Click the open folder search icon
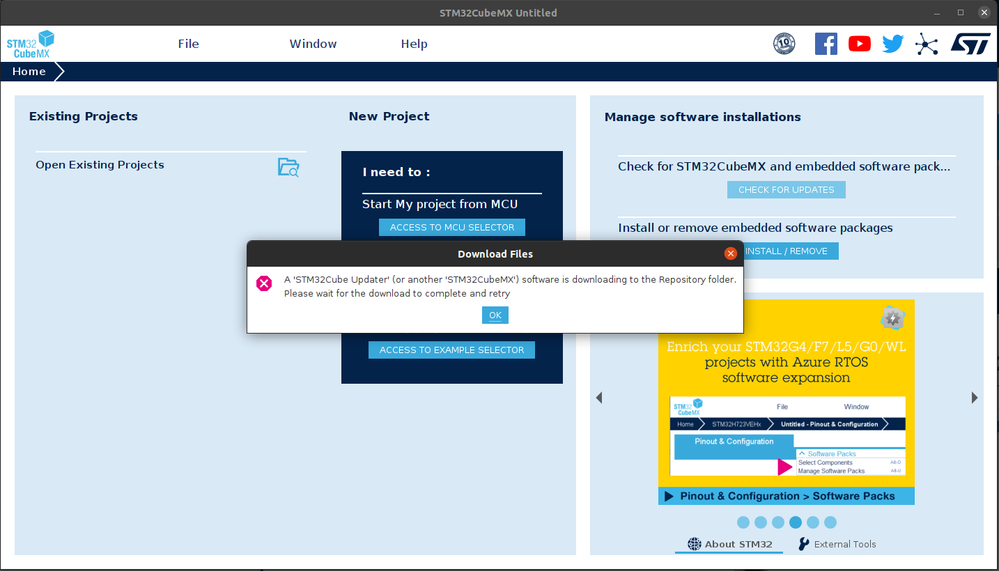The width and height of the screenshot is (999, 571). (288, 167)
